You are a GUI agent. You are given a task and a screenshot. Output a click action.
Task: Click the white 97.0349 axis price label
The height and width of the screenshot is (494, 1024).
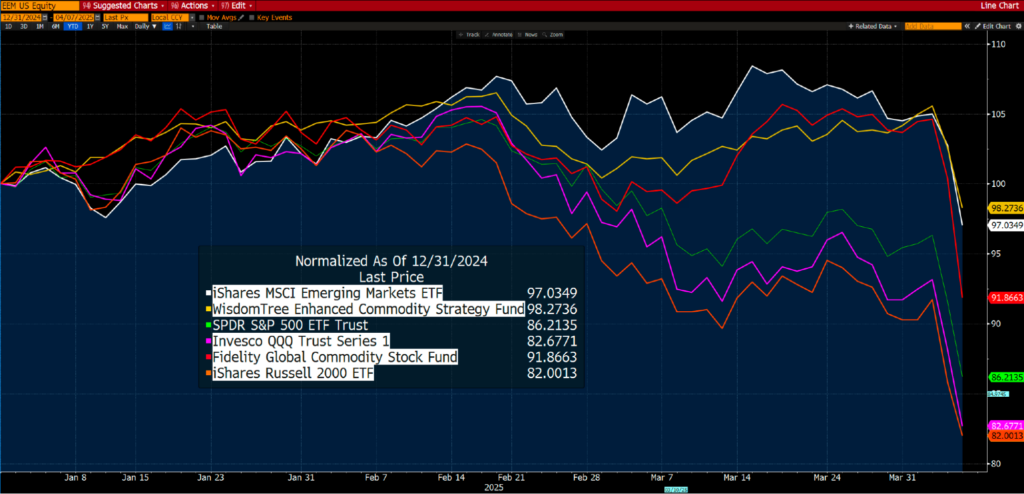[1006, 225]
